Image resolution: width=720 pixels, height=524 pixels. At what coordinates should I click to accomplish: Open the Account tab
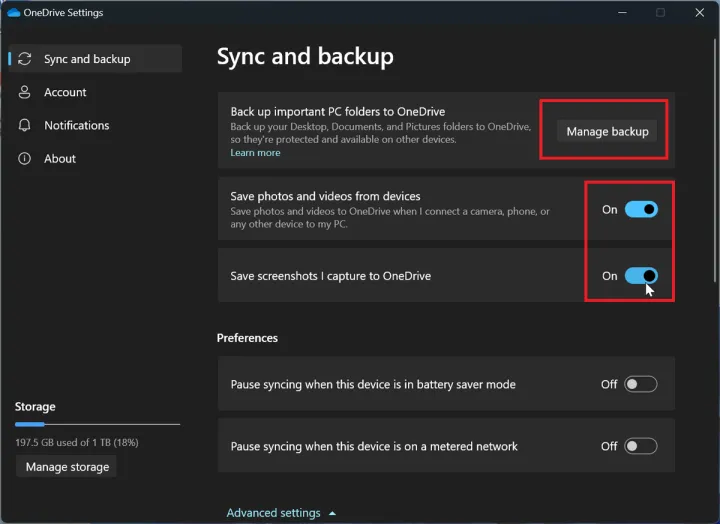(65, 92)
